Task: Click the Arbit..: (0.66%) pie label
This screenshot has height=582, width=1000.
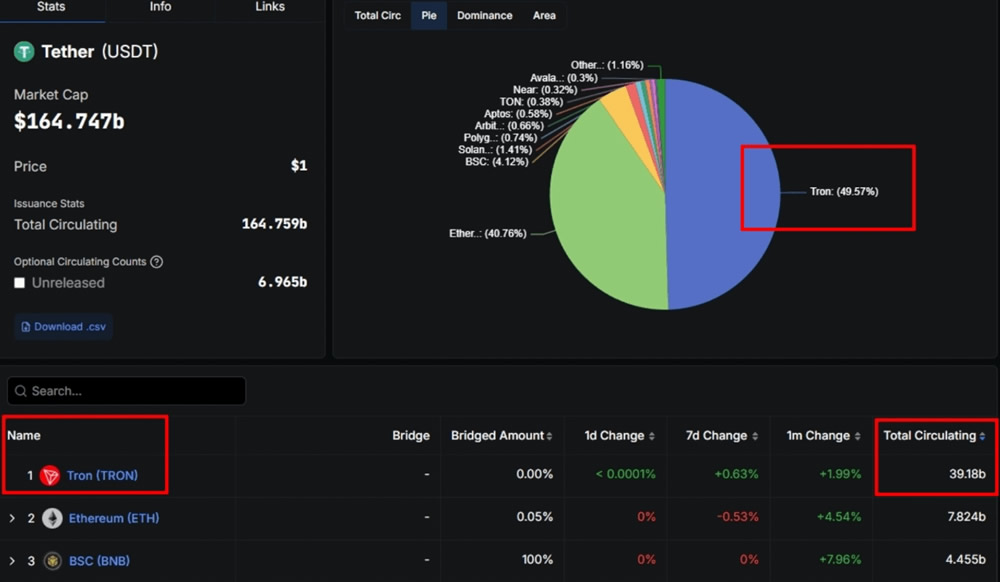Action: point(509,126)
